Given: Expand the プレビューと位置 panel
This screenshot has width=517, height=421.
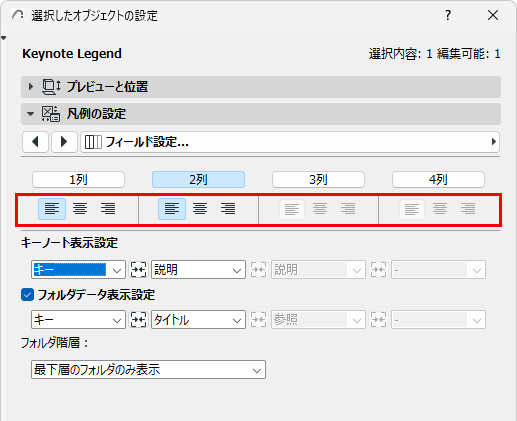Looking at the screenshot, I should 261,87.
